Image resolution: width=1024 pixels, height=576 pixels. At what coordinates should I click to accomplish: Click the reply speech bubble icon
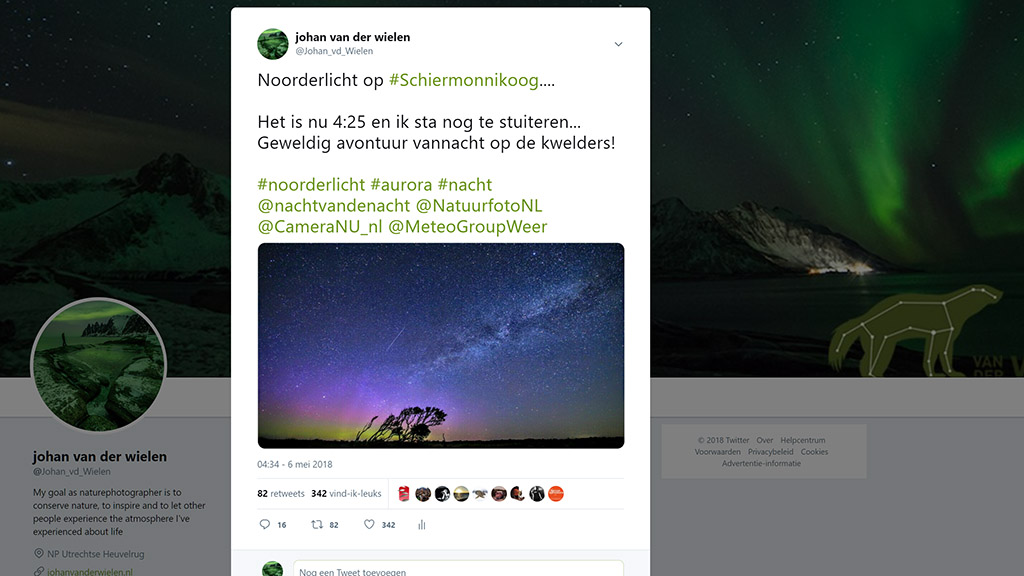[264, 524]
